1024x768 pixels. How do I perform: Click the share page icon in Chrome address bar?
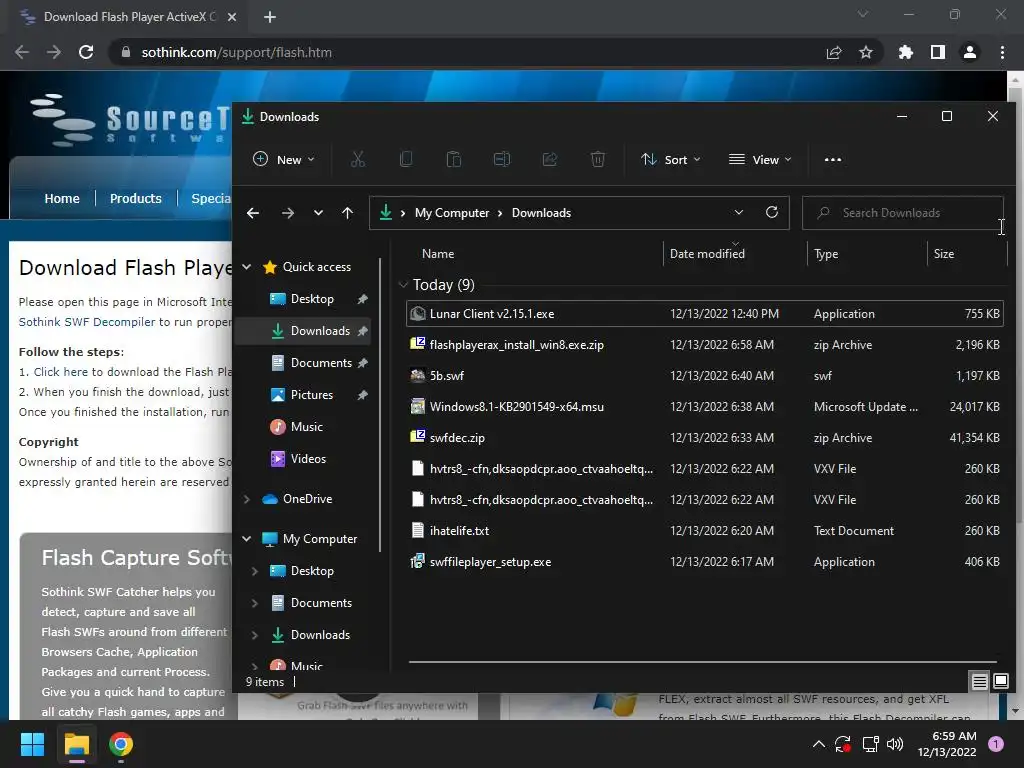pyautogui.click(x=834, y=52)
